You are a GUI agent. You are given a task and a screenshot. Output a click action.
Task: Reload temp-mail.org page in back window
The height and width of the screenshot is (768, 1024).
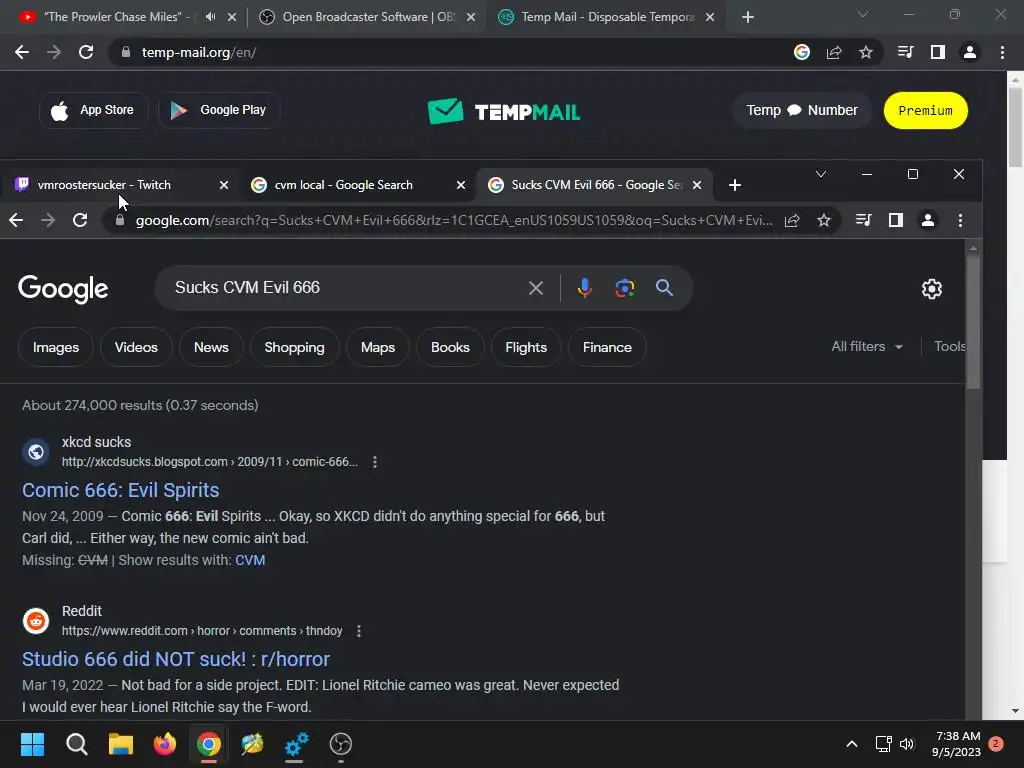click(x=86, y=52)
